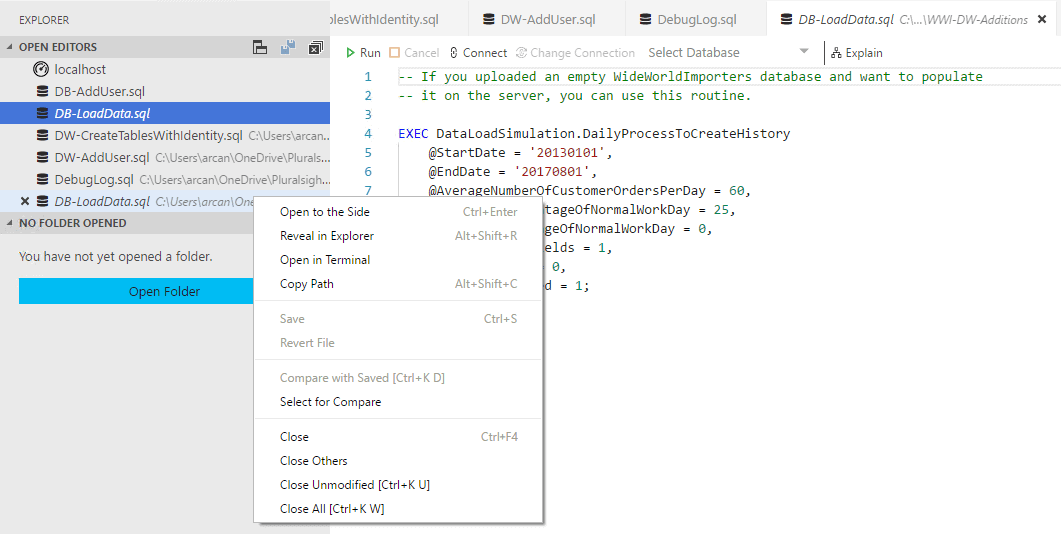Close the hovered DB-LoadData.sql editor entry
This screenshot has width=1061, height=534.
click(x=25, y=202)
